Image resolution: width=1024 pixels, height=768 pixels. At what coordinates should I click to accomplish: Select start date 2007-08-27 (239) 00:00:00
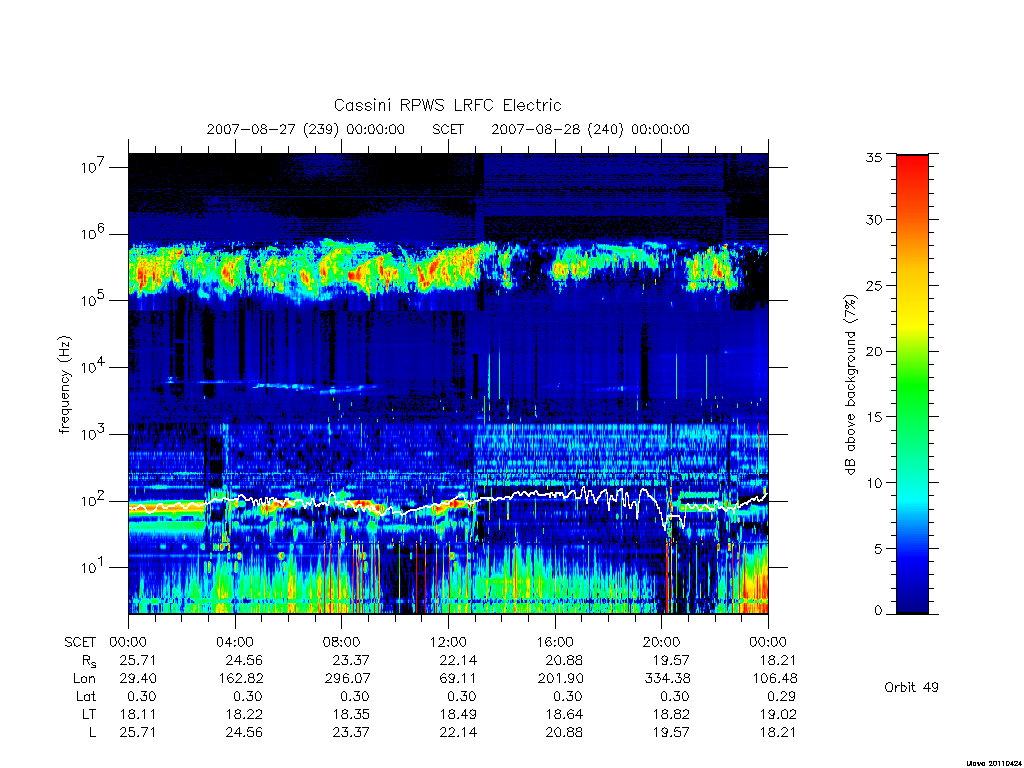click(306, 129)
